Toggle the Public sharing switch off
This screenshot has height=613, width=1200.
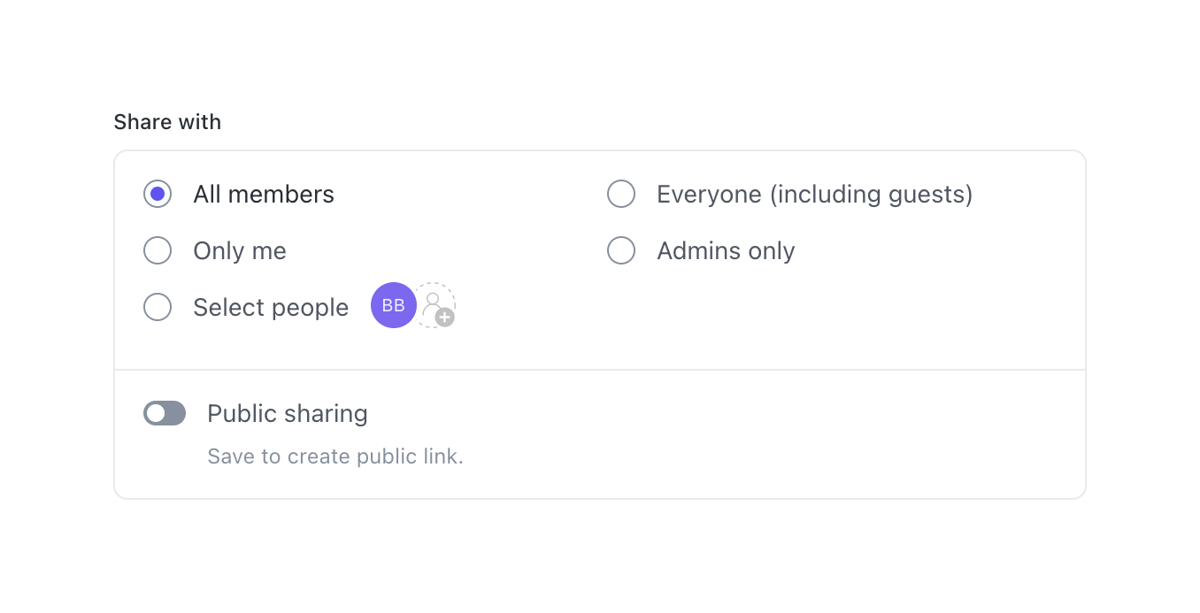pyautogui.click(x=164, y=413)
